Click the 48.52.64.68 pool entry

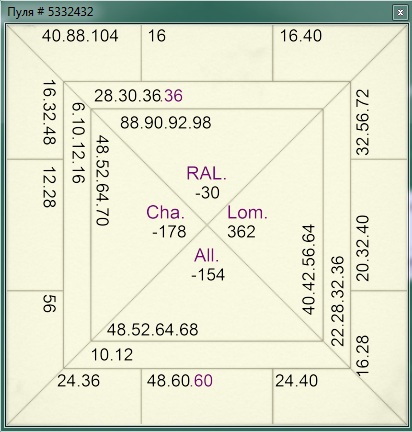(x=153, y=330)
